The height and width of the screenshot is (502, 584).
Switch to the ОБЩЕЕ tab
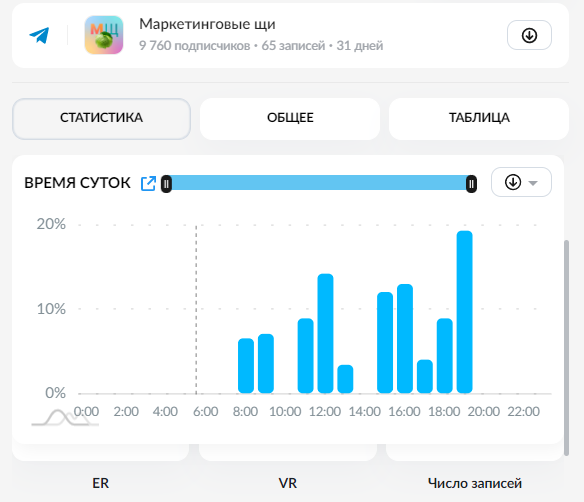[x=290, y=118]
